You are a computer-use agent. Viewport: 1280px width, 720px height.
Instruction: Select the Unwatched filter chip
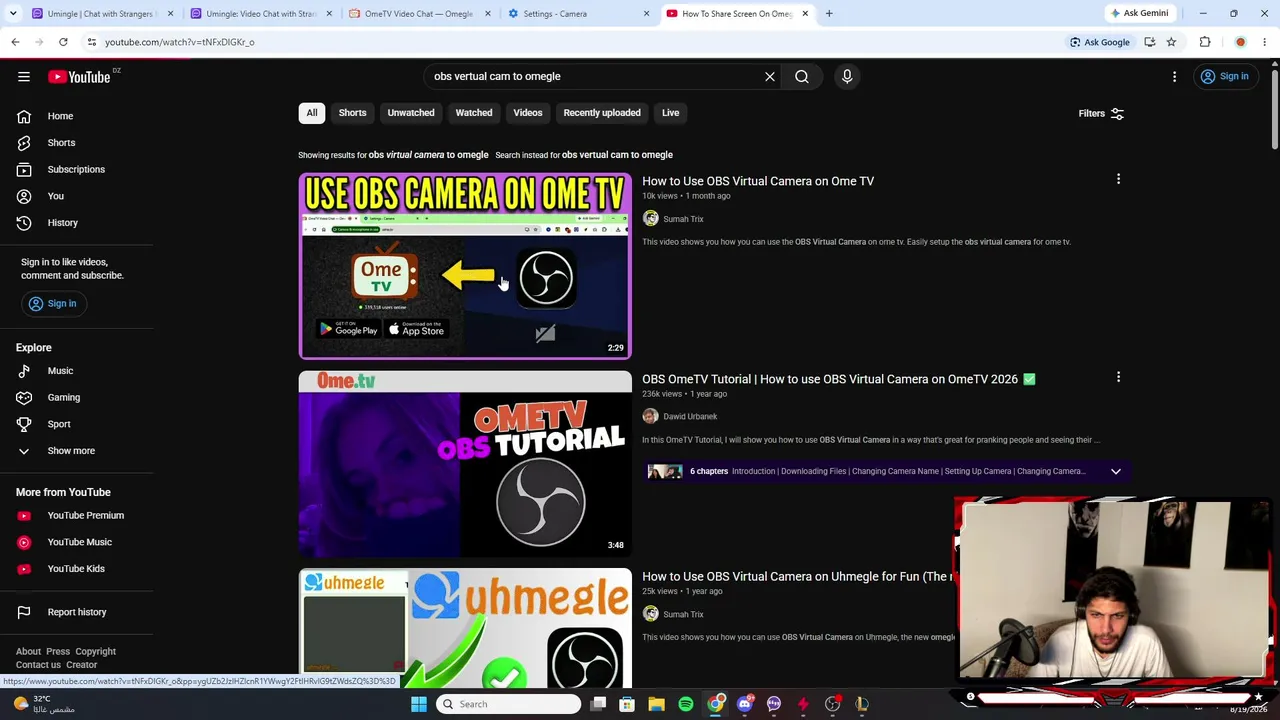click(x=411, y=113)
